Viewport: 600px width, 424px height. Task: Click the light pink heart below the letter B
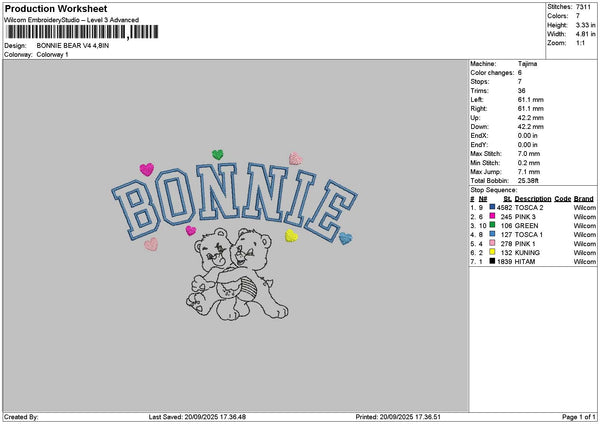[x=151, y=243]
